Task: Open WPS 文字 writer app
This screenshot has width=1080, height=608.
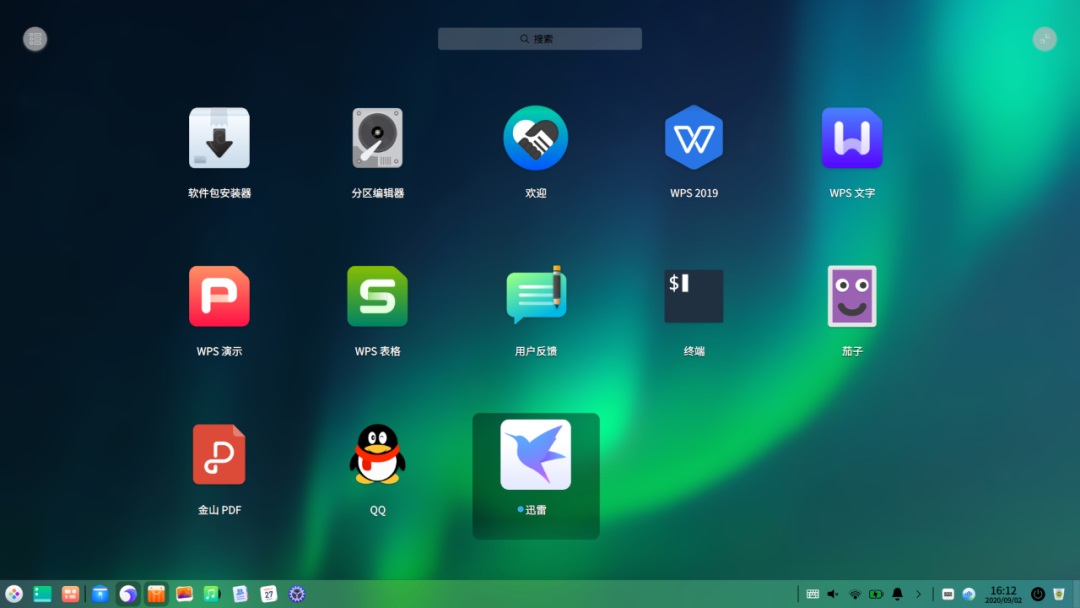Action: pyautogui.click(x=852, y=138)
